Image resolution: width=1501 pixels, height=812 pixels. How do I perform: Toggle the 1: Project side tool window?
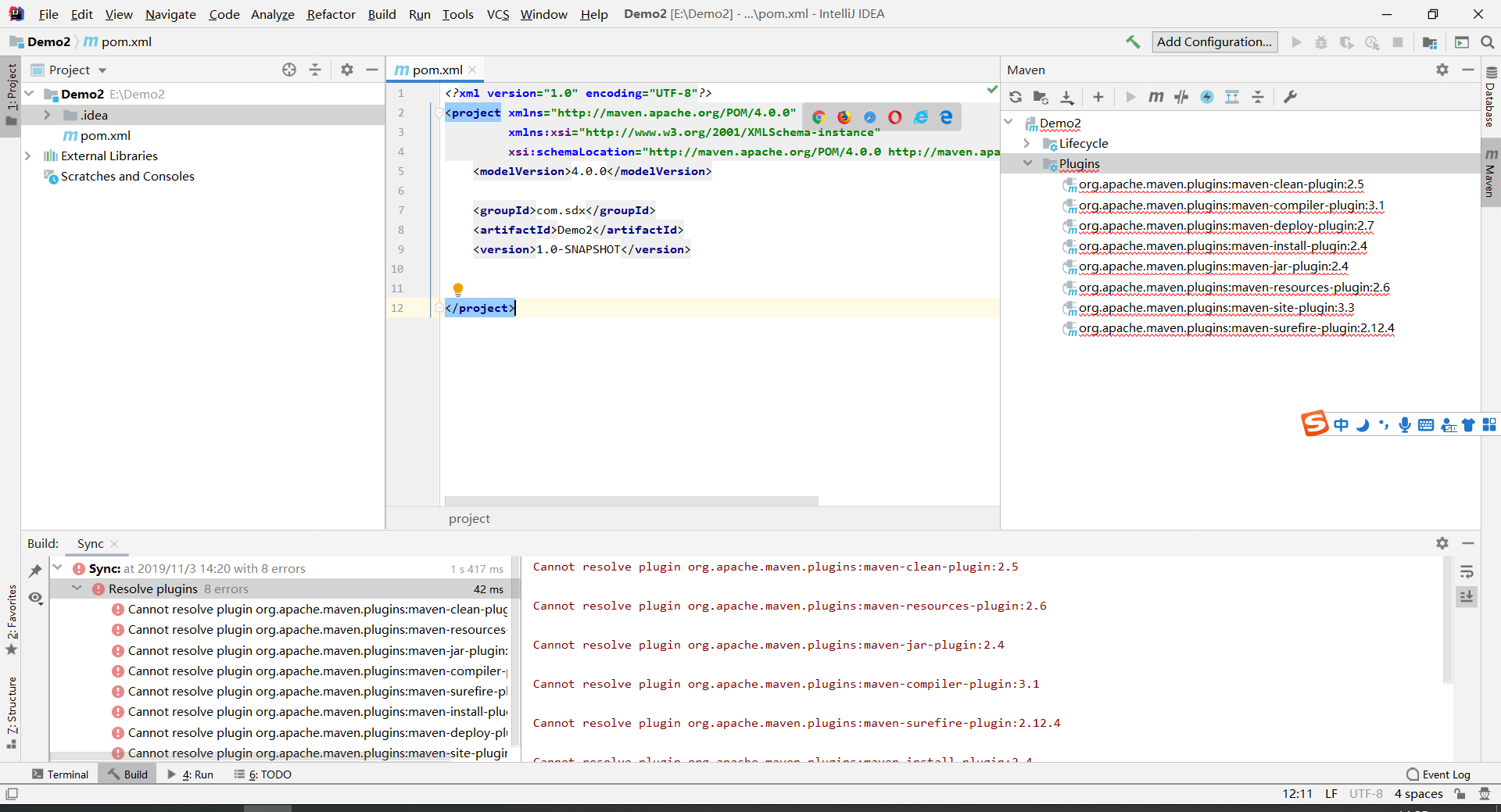[11, 95]
